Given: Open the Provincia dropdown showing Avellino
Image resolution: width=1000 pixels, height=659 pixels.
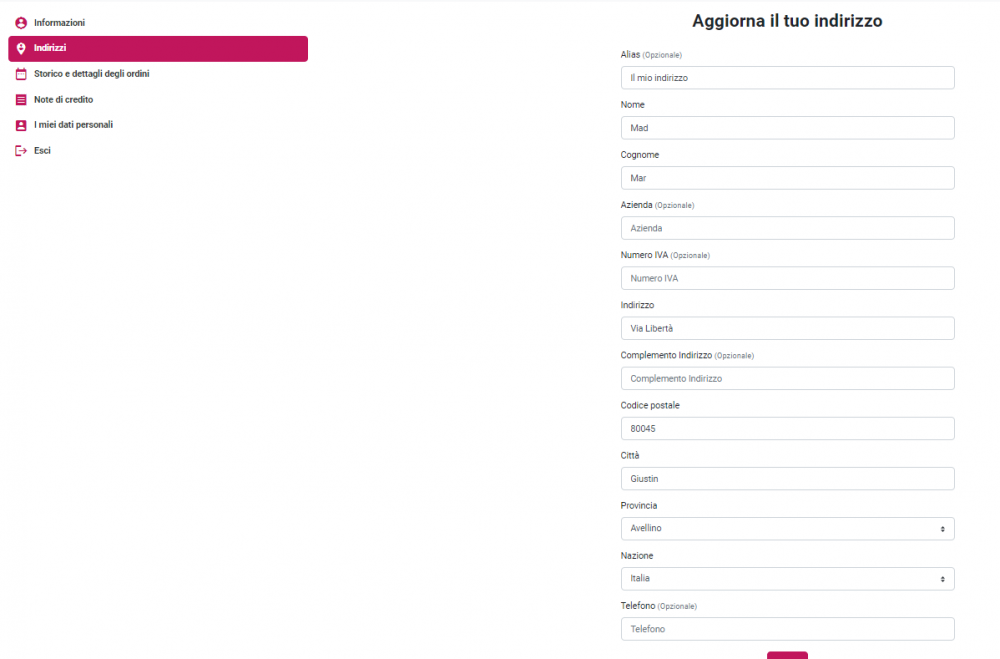Looking at the screenshot, I should [x=787, y=528].
